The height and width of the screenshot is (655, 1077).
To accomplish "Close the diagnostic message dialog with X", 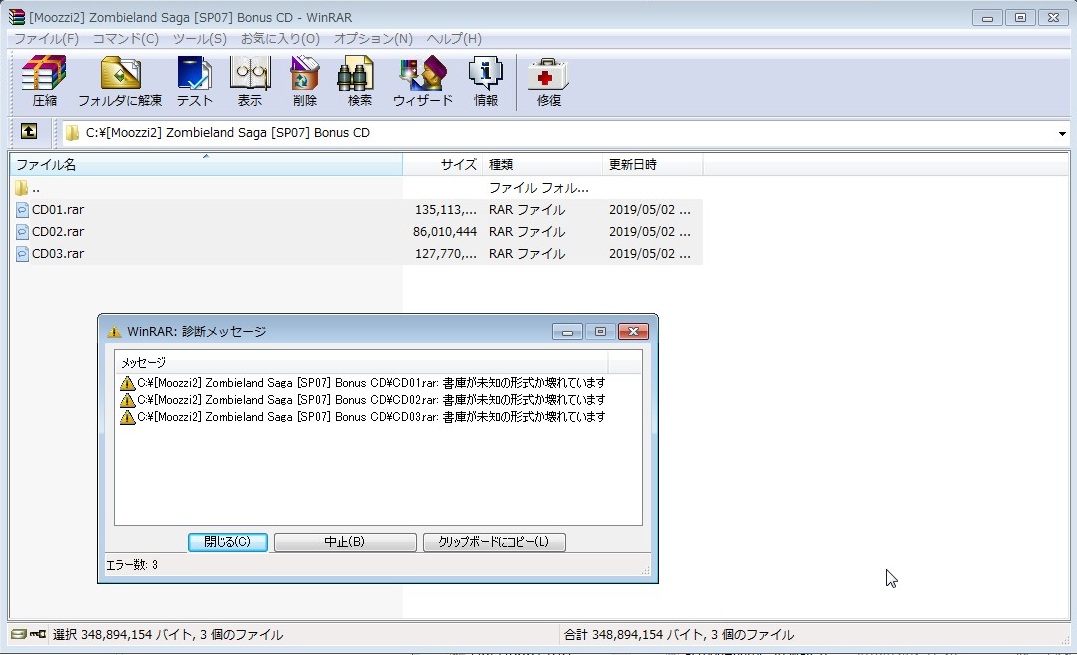I will pos(633,332).
